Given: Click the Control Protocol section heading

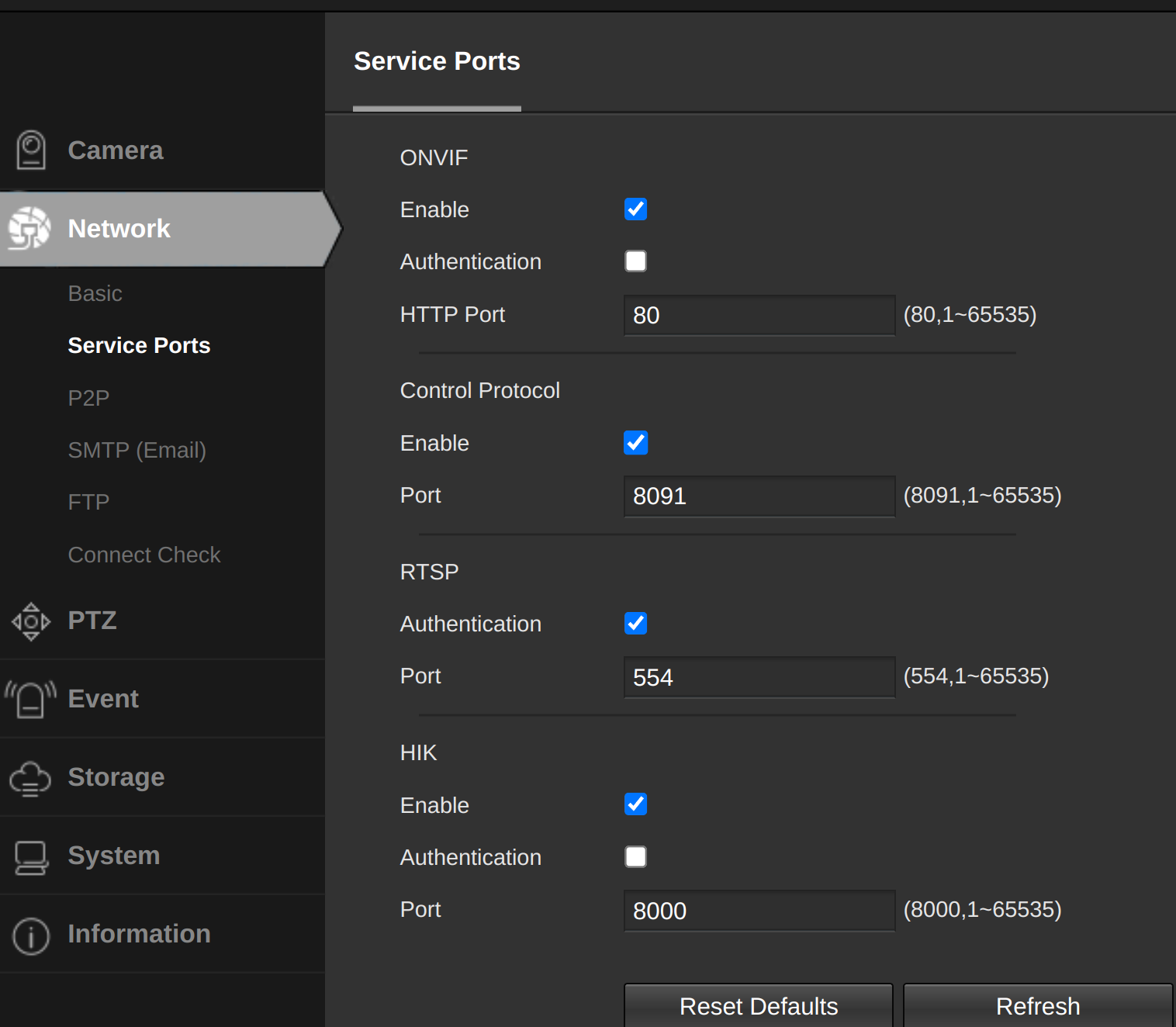Looking at the screenshot, I should point(480,390).
